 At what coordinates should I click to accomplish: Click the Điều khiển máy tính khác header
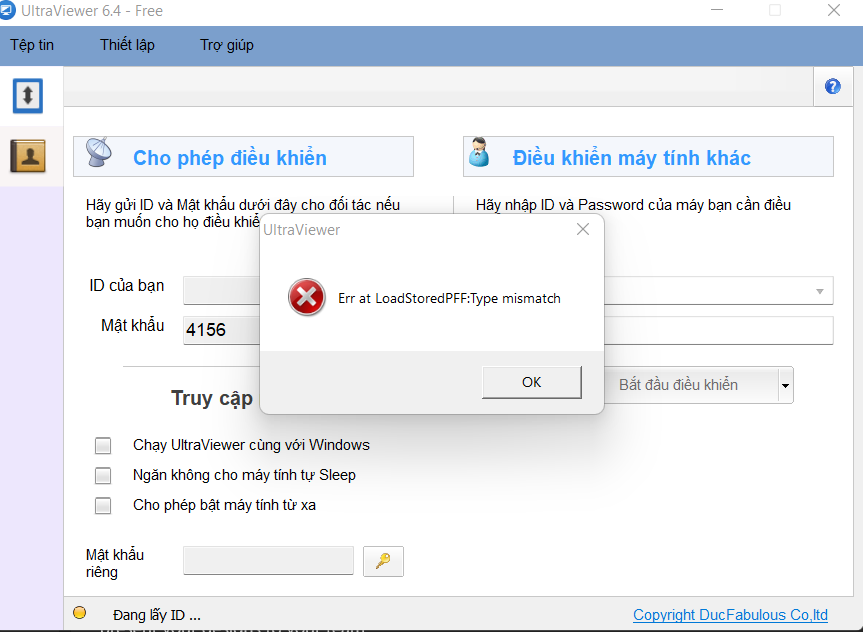tap(648, 157)
